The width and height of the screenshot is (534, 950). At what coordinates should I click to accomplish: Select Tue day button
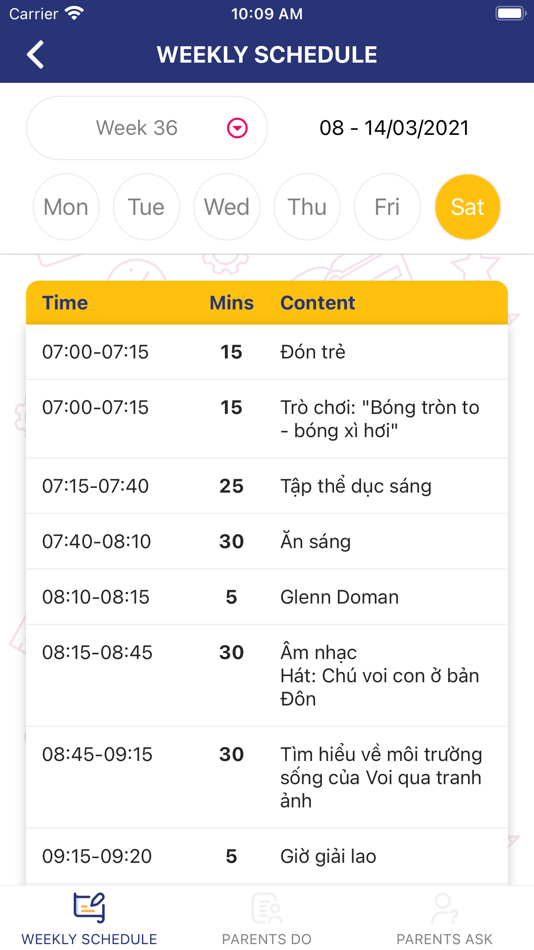click(146, 207)
